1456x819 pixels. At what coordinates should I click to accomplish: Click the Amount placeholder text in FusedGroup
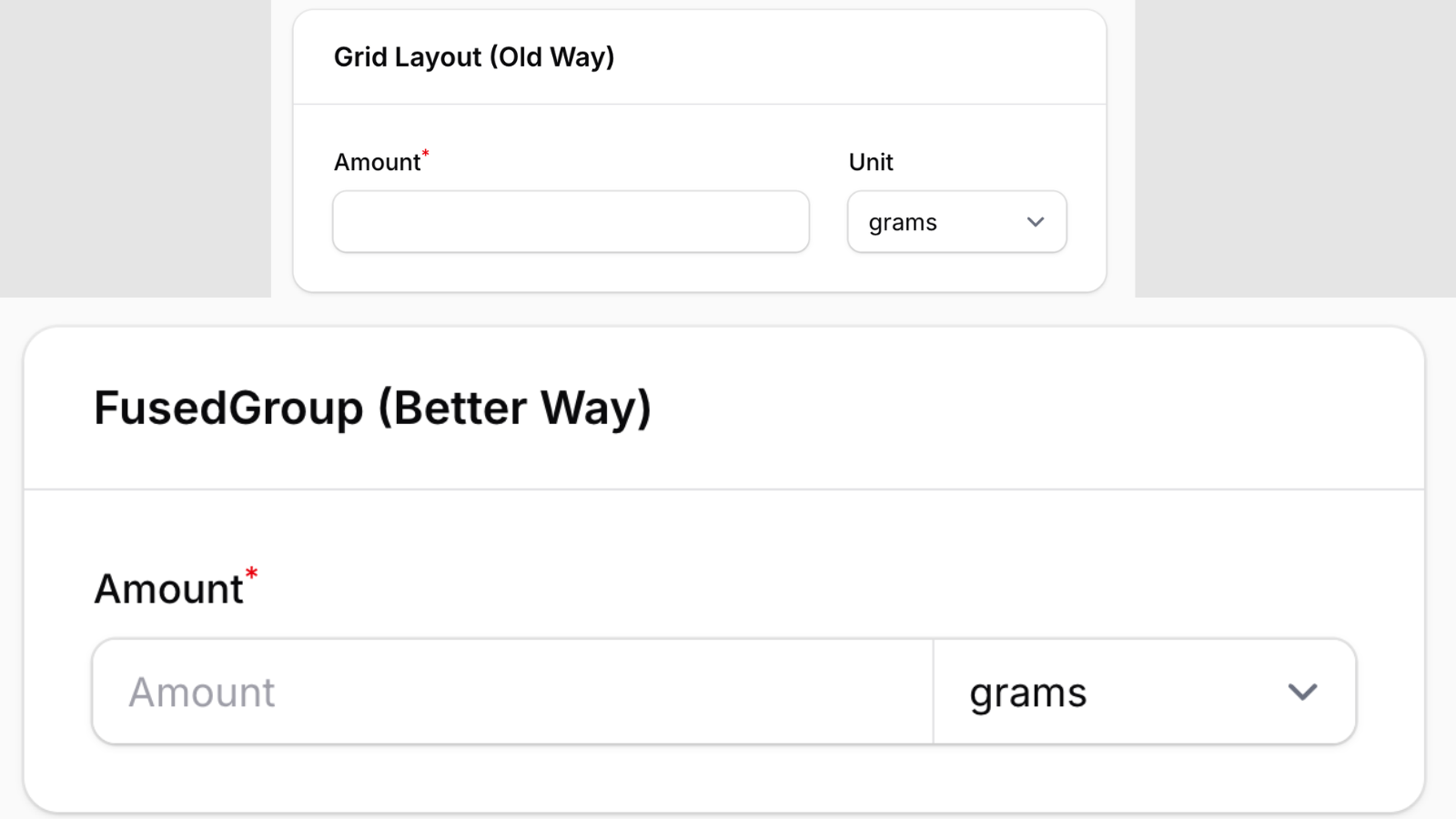click(x=201, y=692)
